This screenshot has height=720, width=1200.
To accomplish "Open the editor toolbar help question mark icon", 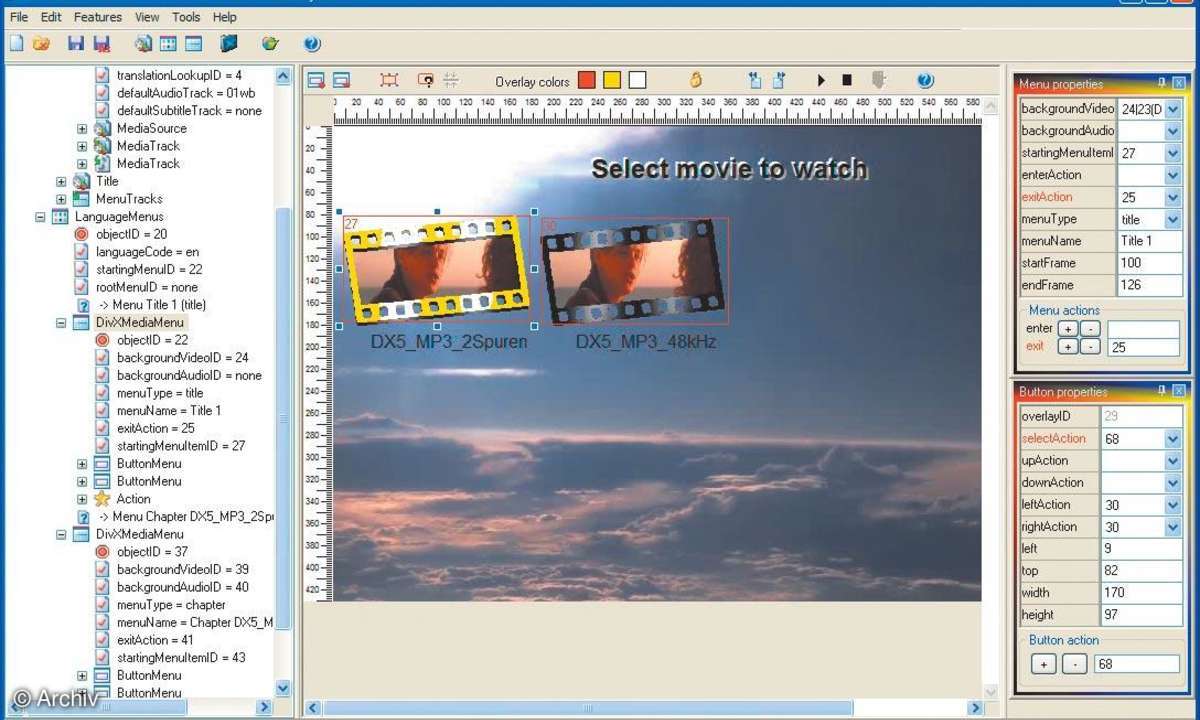I will [925, 80].
